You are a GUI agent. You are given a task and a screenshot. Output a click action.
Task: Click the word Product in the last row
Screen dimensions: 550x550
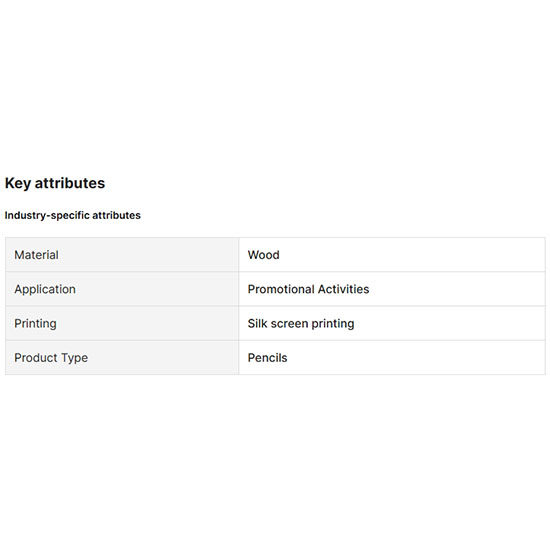coord(35,358)
